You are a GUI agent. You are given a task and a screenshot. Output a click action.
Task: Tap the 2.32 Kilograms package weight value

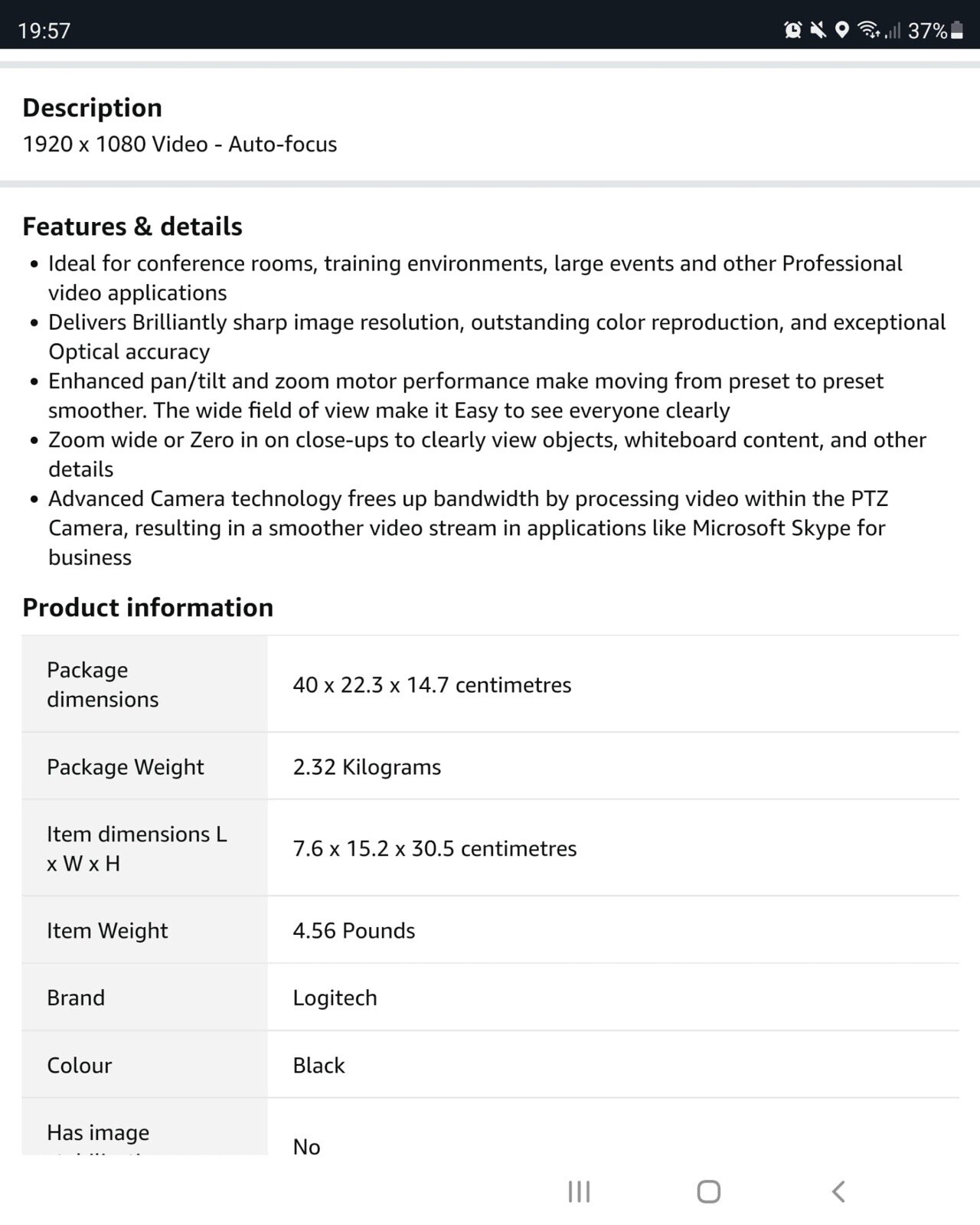(367, 767)
